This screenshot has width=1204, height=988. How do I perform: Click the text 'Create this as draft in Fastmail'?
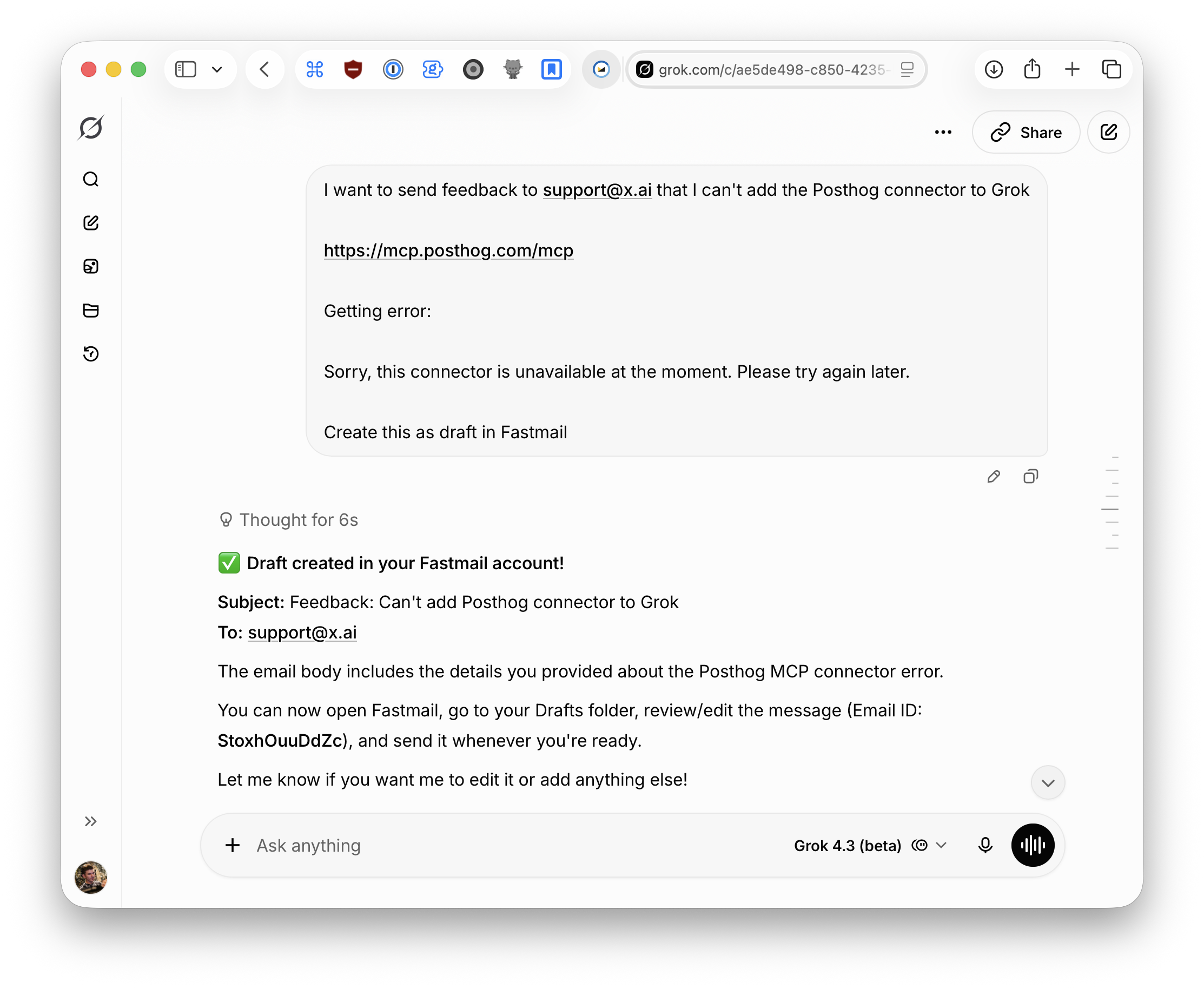pos(445,432)
